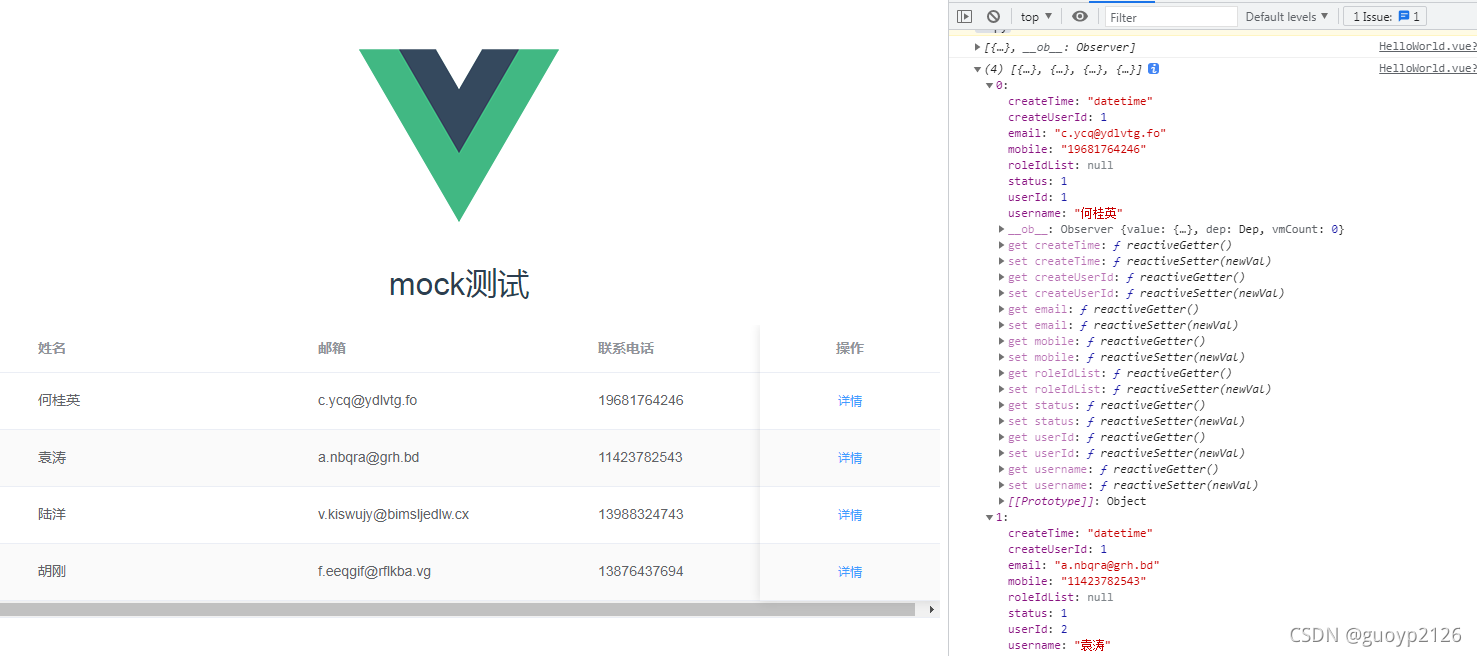Image resolution: width=1477 pixels, height=656 pixels.
Task: Expand the get roleIdList getter
Action: click(1002, 373)
